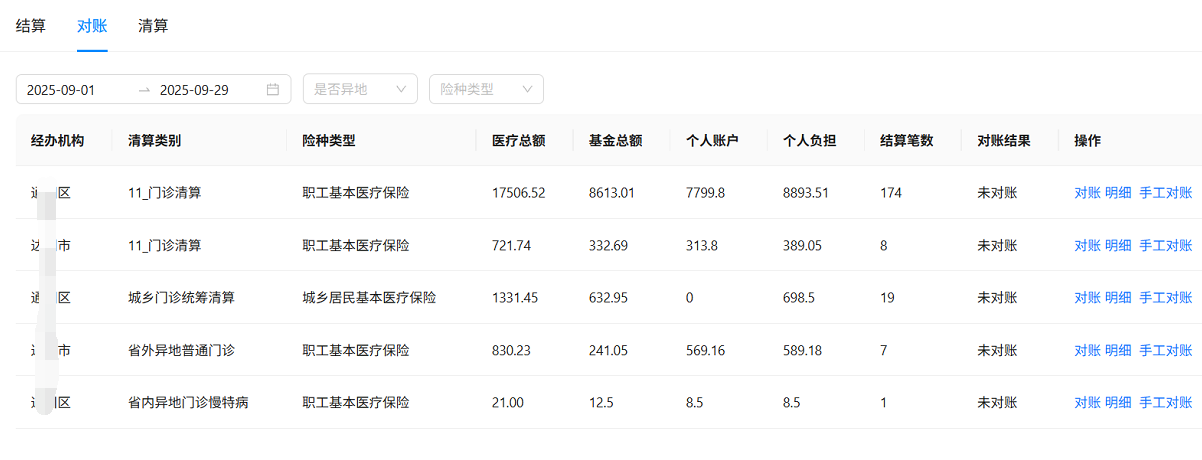Switch to the 结算 tab
This screenshot has width=1202, height=460.
point(31,26)
